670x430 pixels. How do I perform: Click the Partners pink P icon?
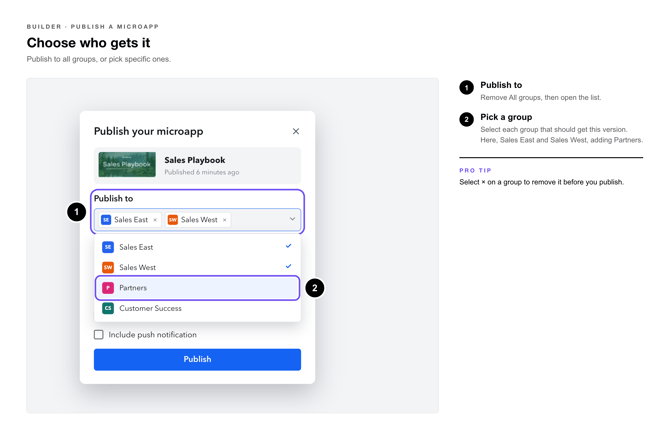click(108, 288)
